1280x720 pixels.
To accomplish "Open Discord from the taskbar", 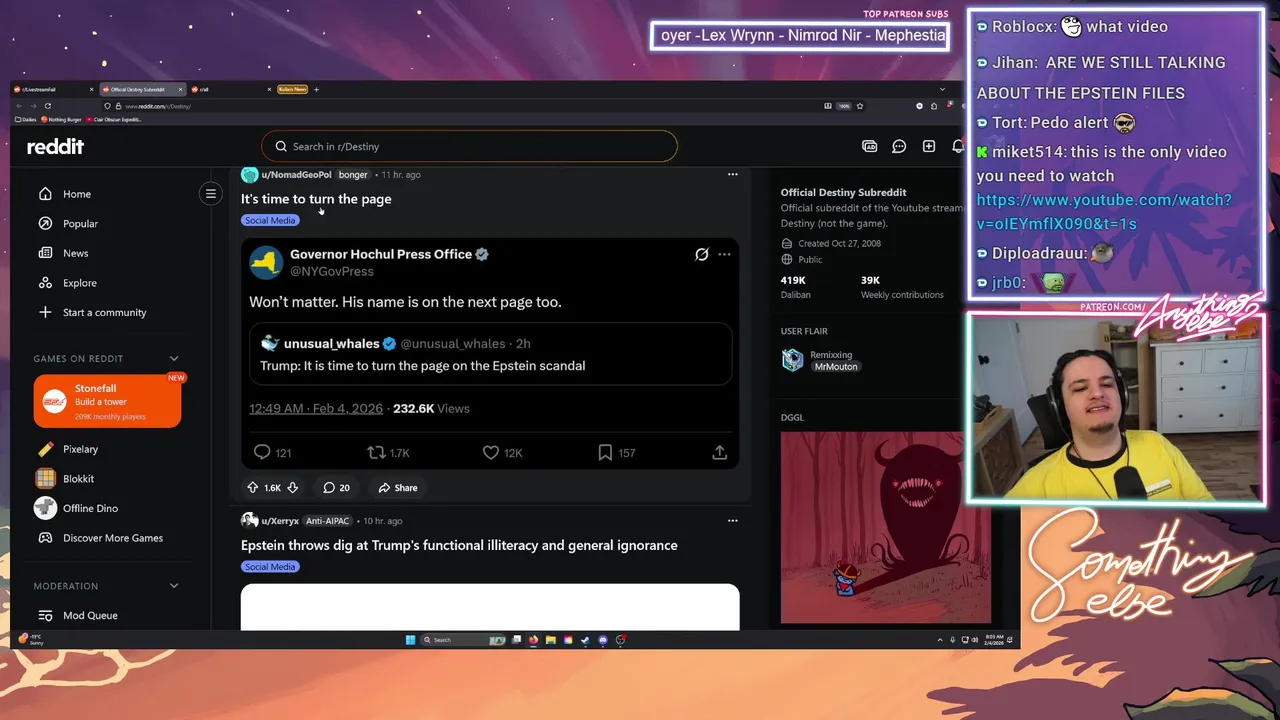I will pos(603,640).
